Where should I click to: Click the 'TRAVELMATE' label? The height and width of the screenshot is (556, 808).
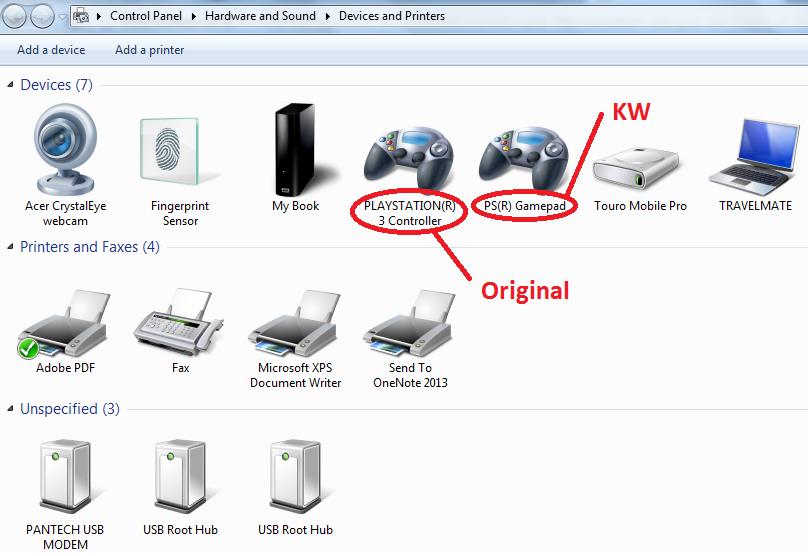point(755,206)
